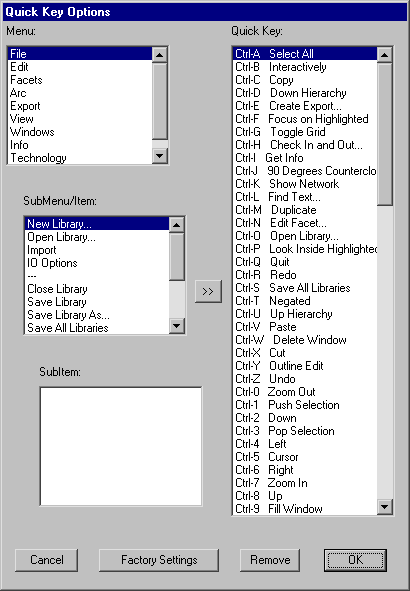Select Ctrl-B Interactively quick key
410x591 pixels.
tap(305, 67)
